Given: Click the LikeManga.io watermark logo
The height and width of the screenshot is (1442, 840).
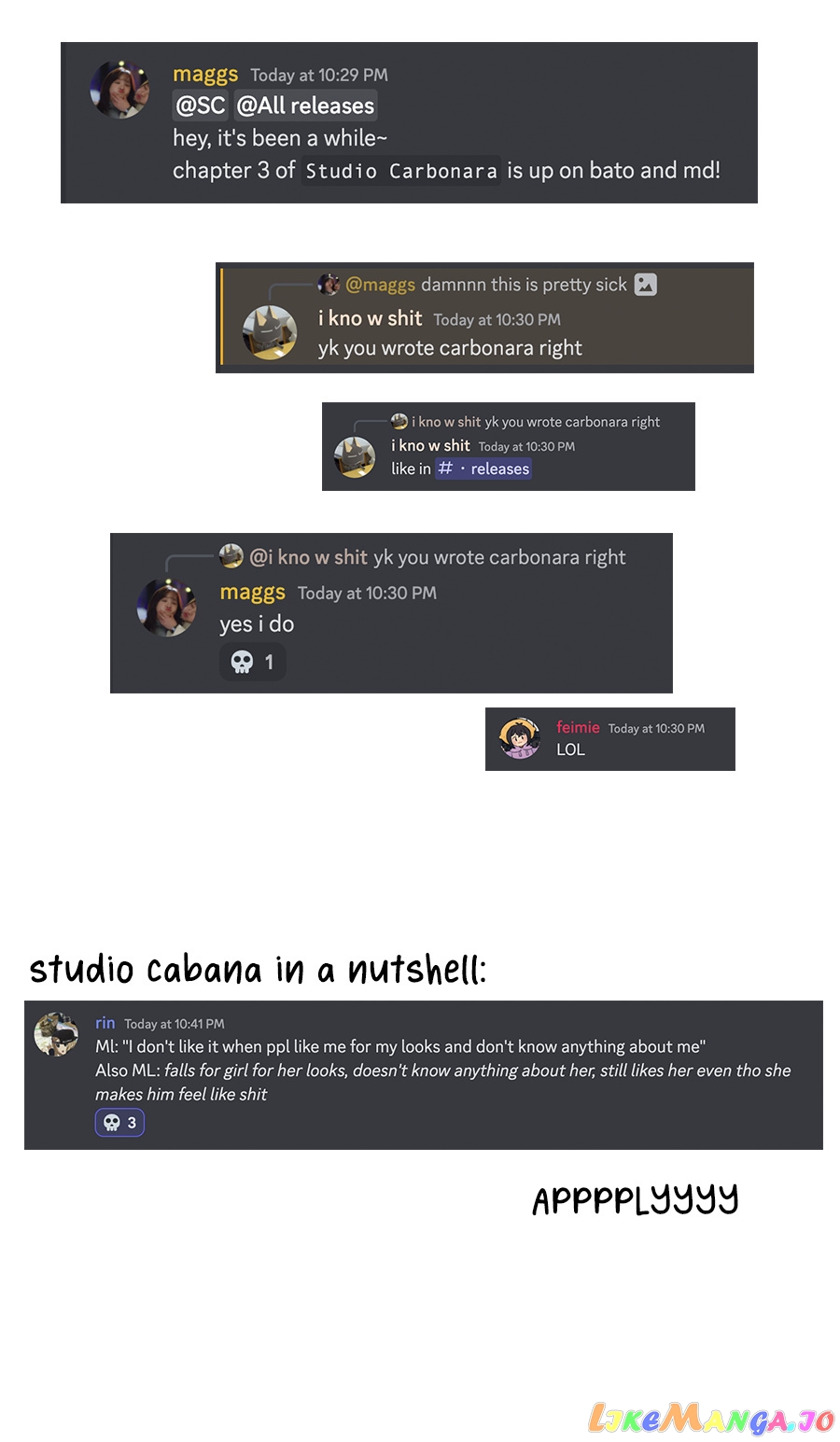Looking at the screenshot, I should tap(712, 1419).
